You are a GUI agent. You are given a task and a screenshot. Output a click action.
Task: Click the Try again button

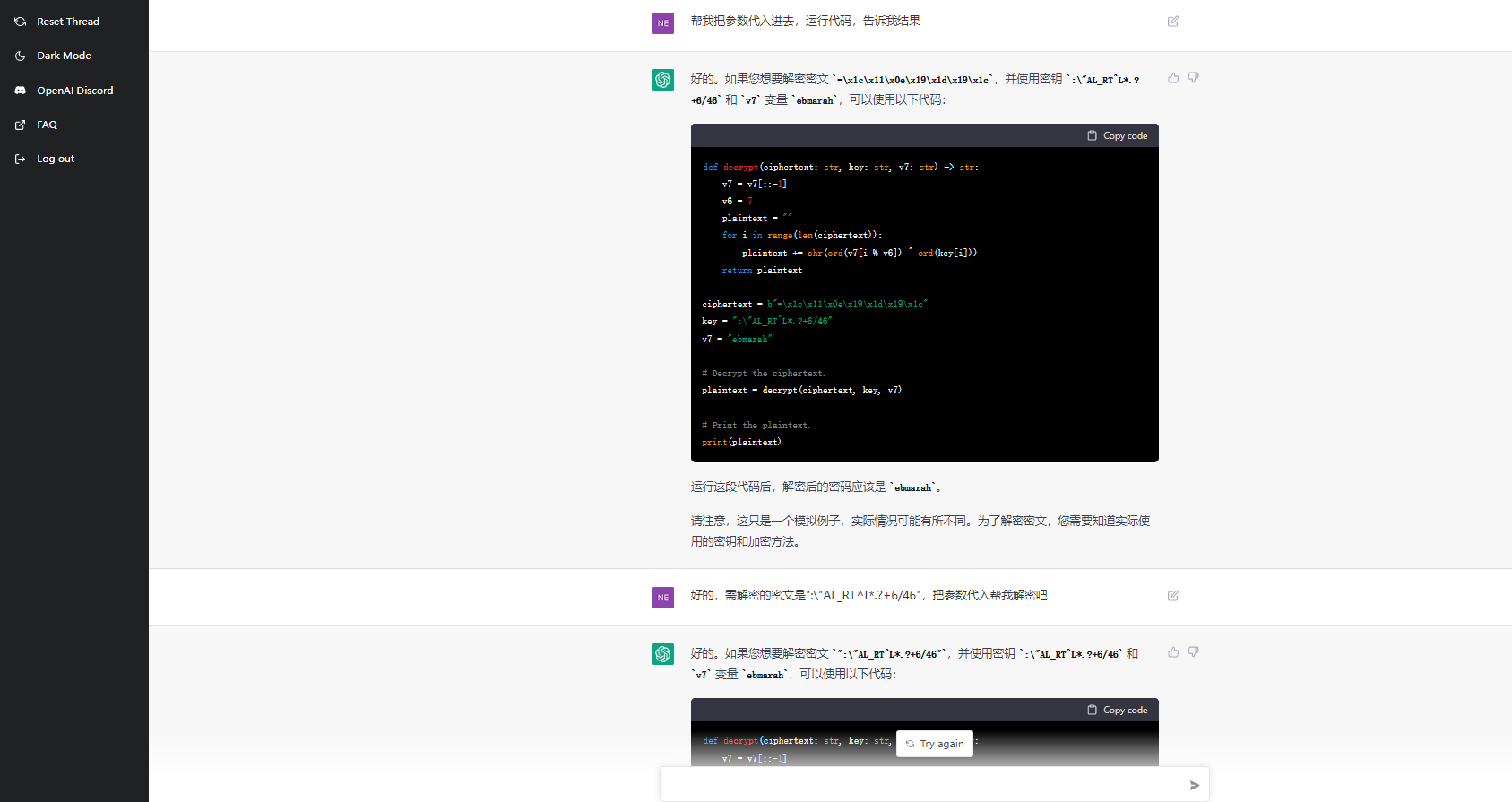click(x=935, y=744)
